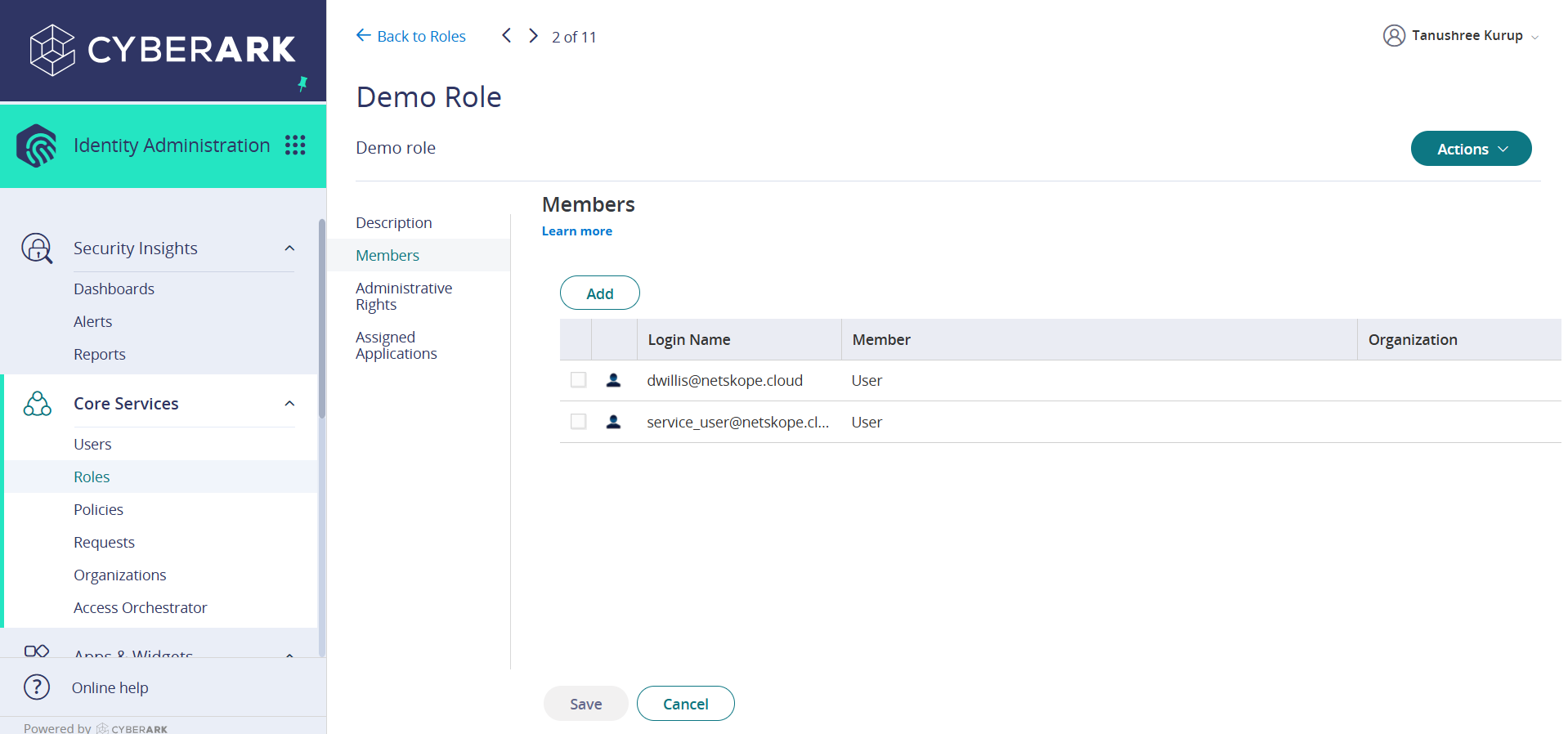Open the Actions dropdown

pyautogui.click(x=1471, y=149)
